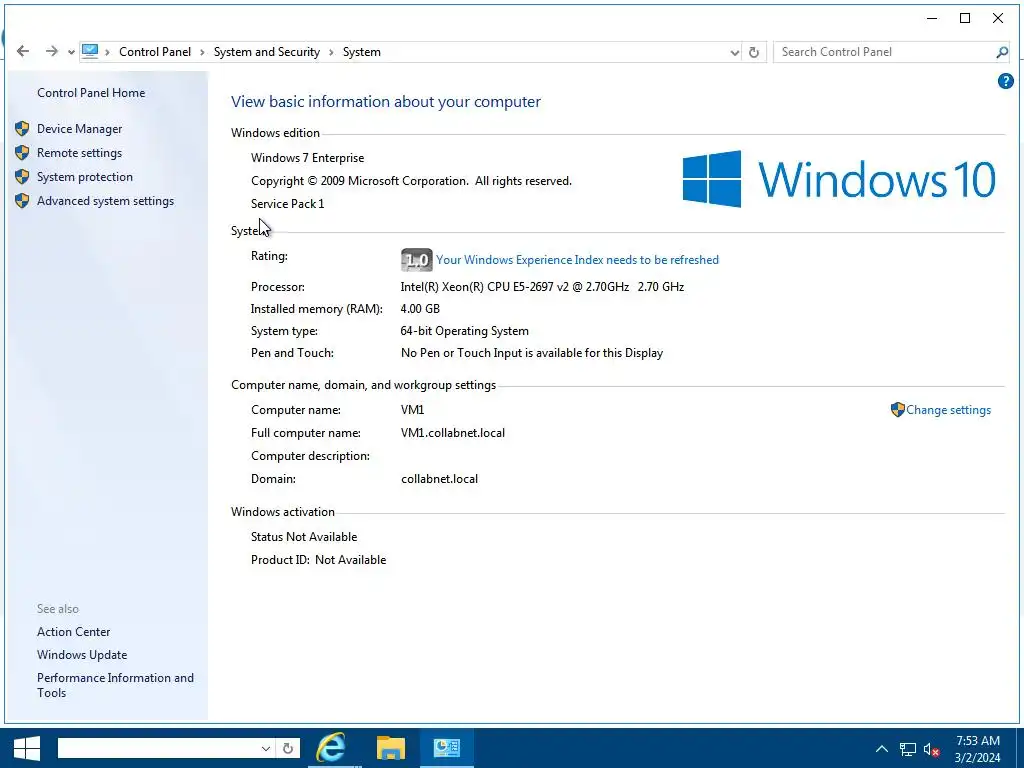The image size is (1024, 768).
Task: Click the search magnifier icon
Action: [1002, 52]
